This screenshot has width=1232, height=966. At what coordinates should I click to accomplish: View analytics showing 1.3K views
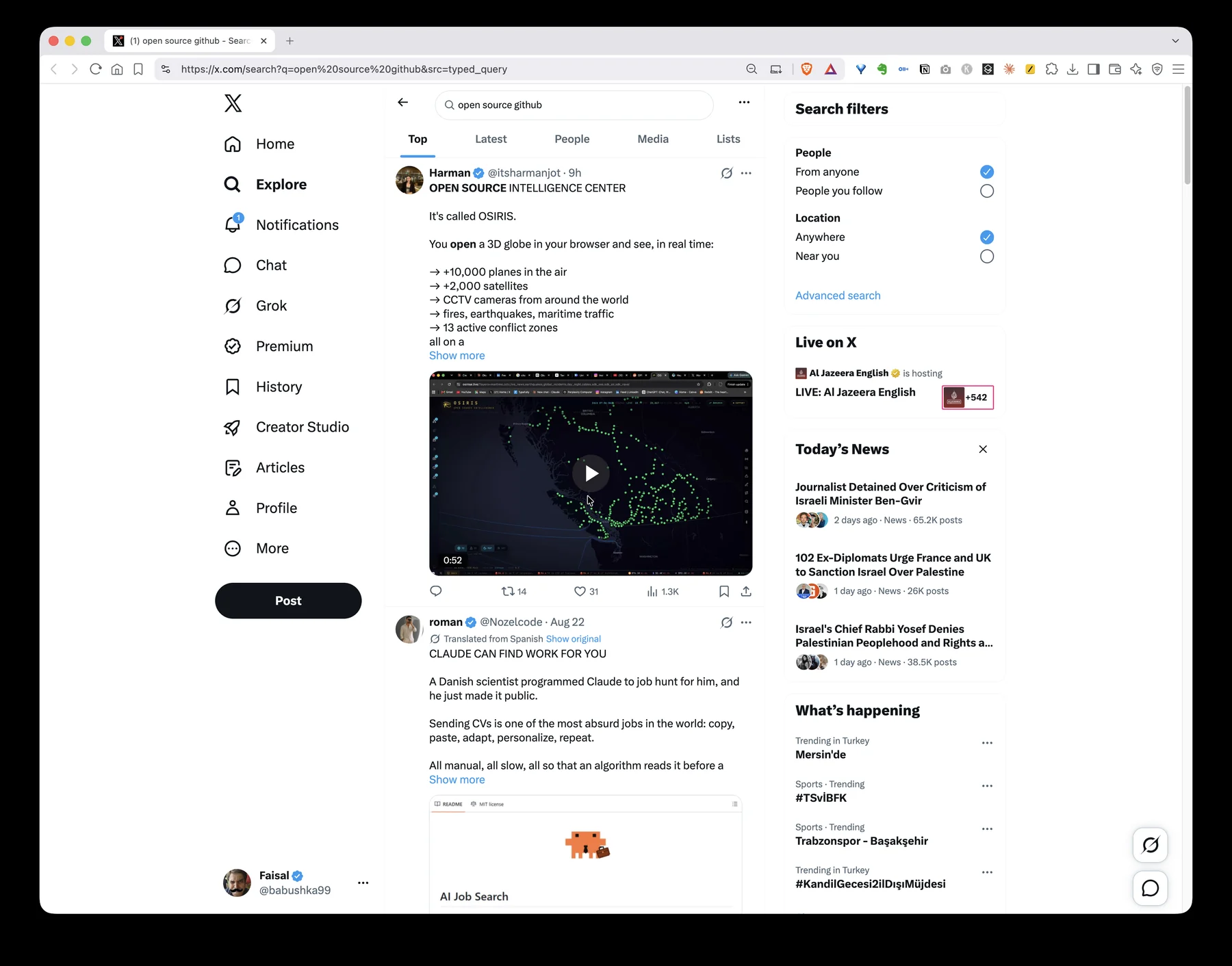pyautogui.click(x=663, y=591)
